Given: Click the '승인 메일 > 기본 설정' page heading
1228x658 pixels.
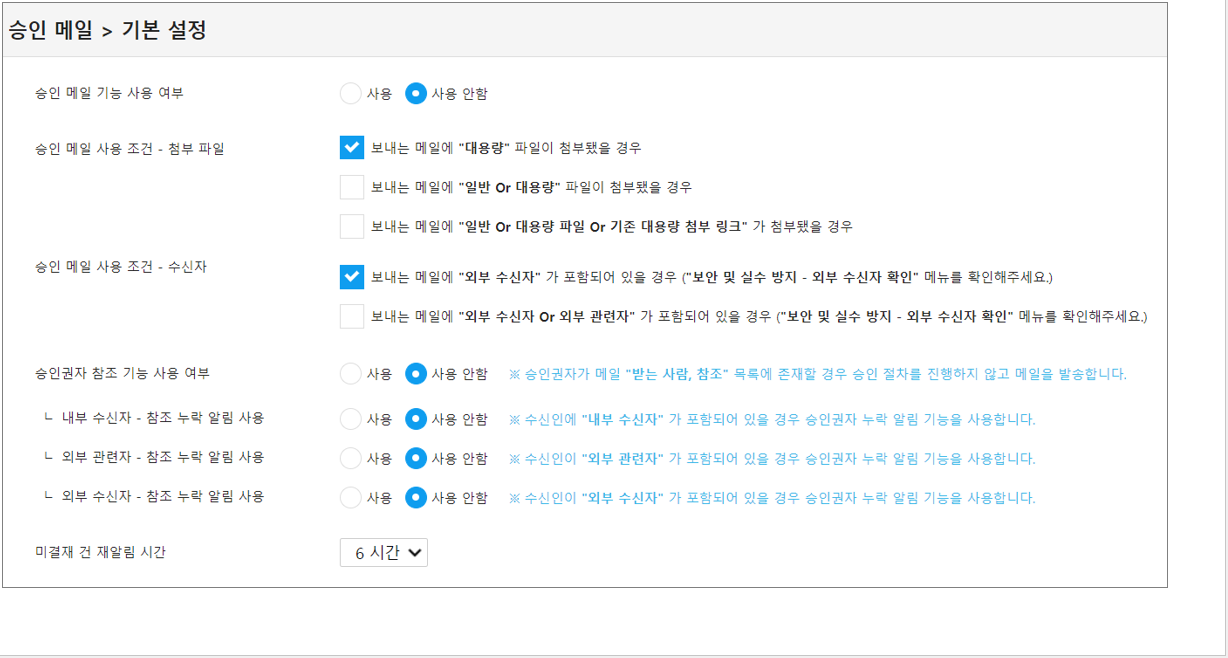Looking at the screenshot, I should tap(107, 31).
